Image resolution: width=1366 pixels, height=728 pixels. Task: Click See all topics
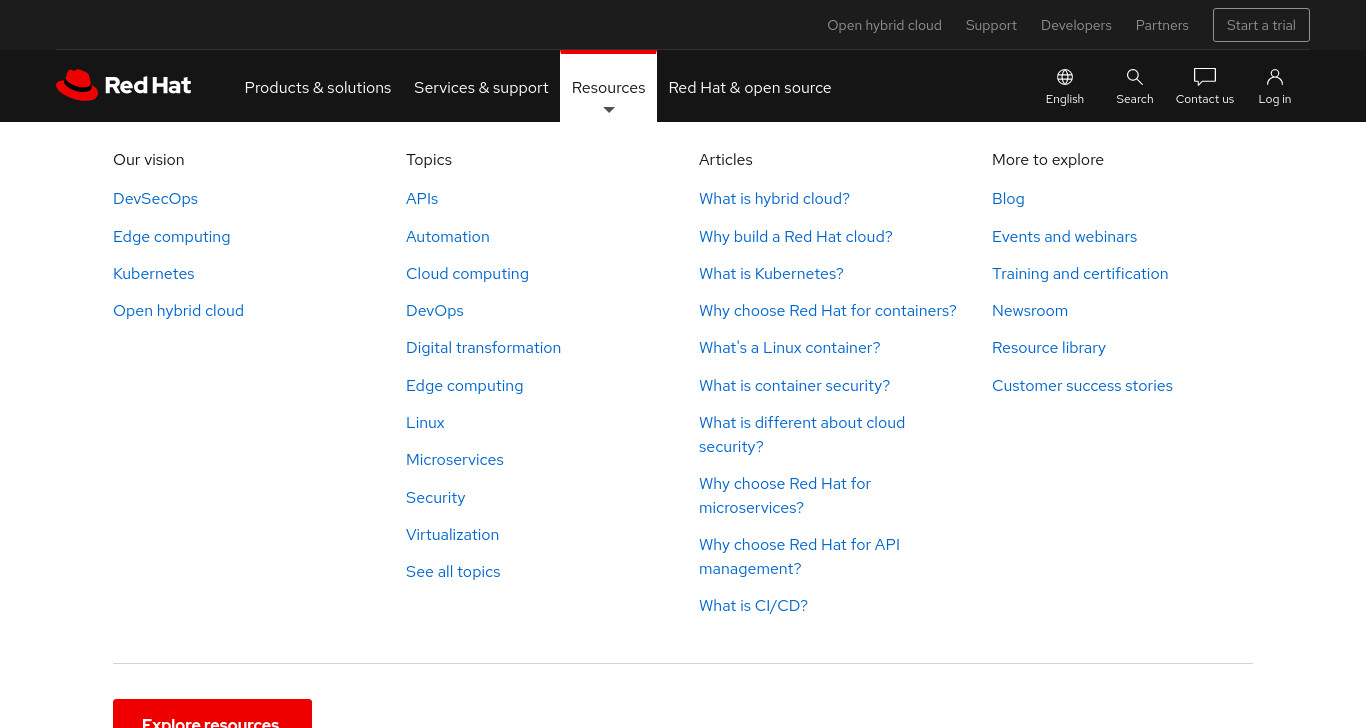pos(453,572)
